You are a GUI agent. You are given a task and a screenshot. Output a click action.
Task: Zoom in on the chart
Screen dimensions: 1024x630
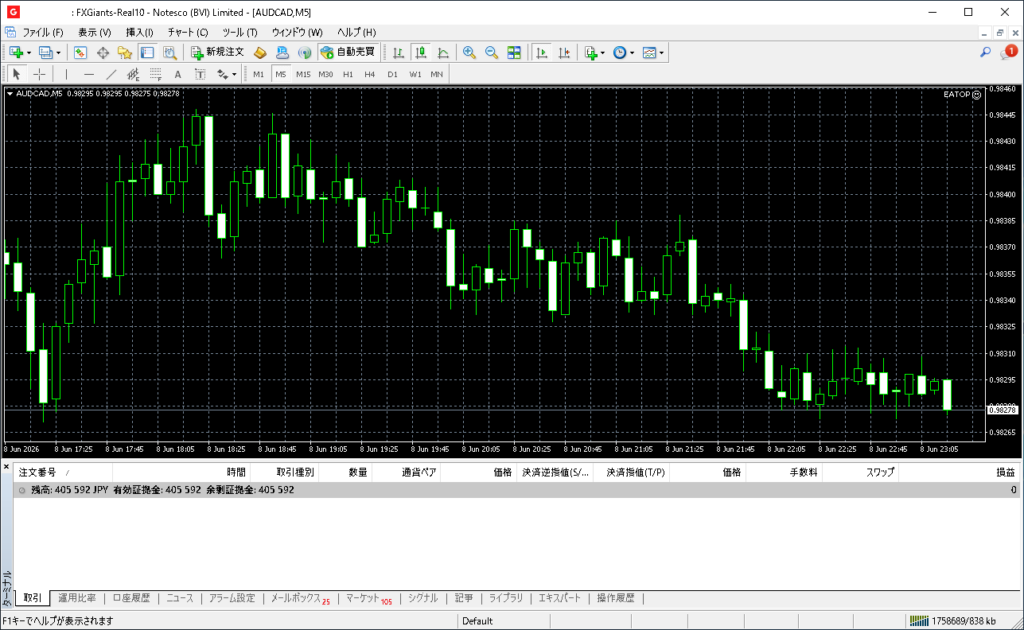(469, 53)
